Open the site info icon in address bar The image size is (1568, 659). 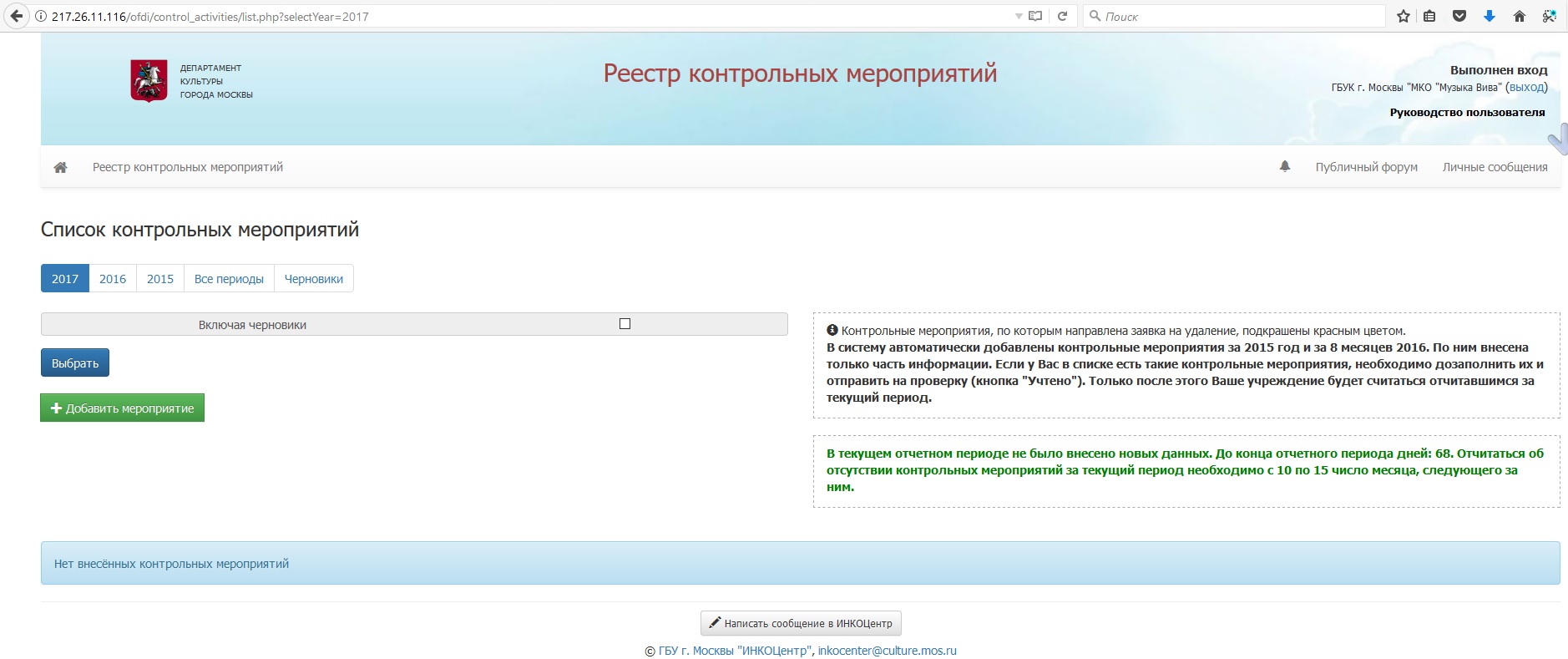tap(40, 17)
